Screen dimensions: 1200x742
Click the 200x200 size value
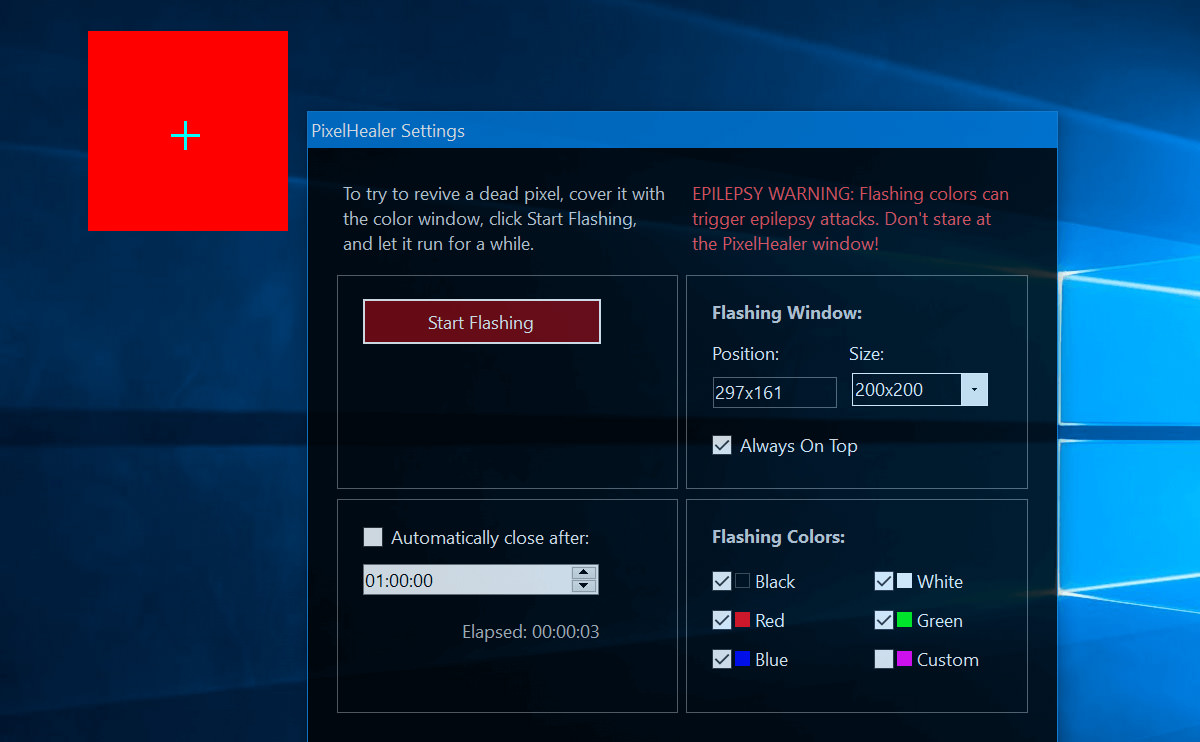tap(889, 390)
